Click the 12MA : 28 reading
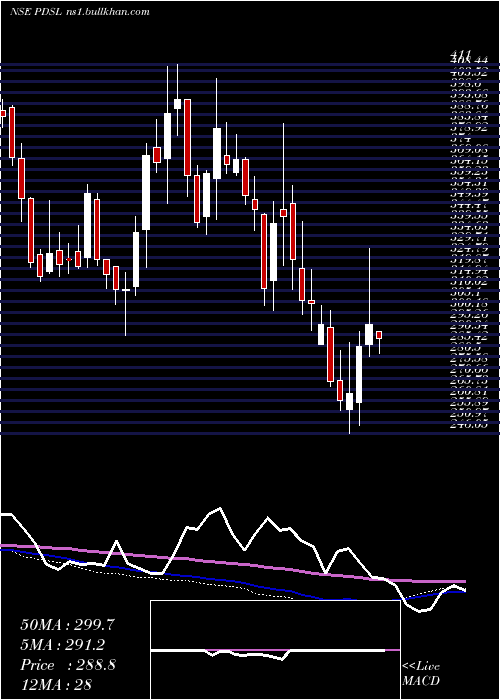The height and width of the screenshot is (700, 500). (56, 685)
